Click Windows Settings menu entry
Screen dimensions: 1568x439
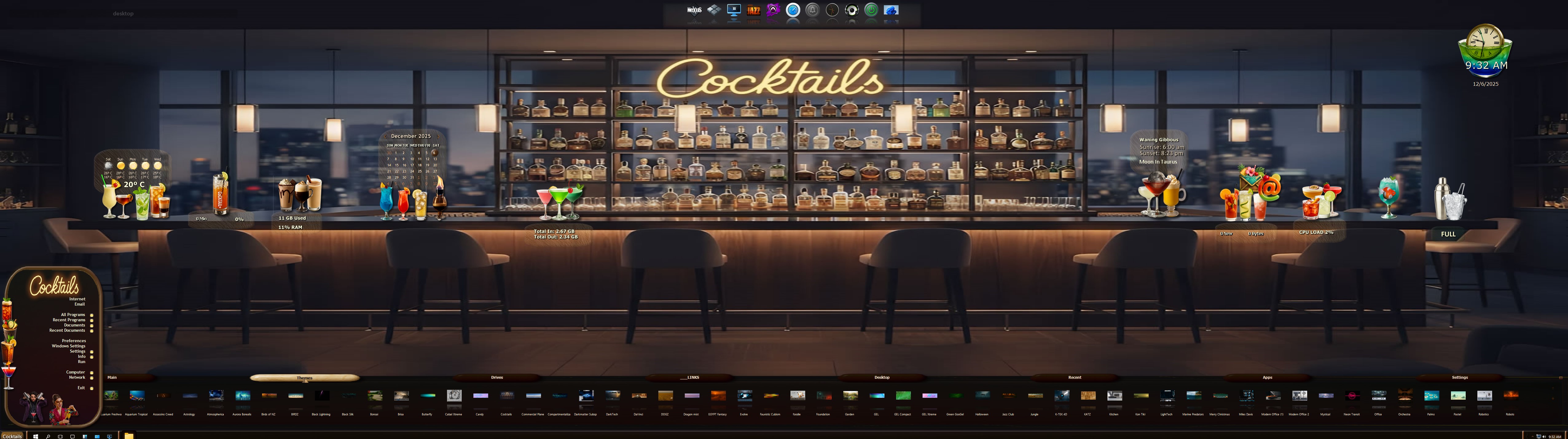tap(69, 346)
